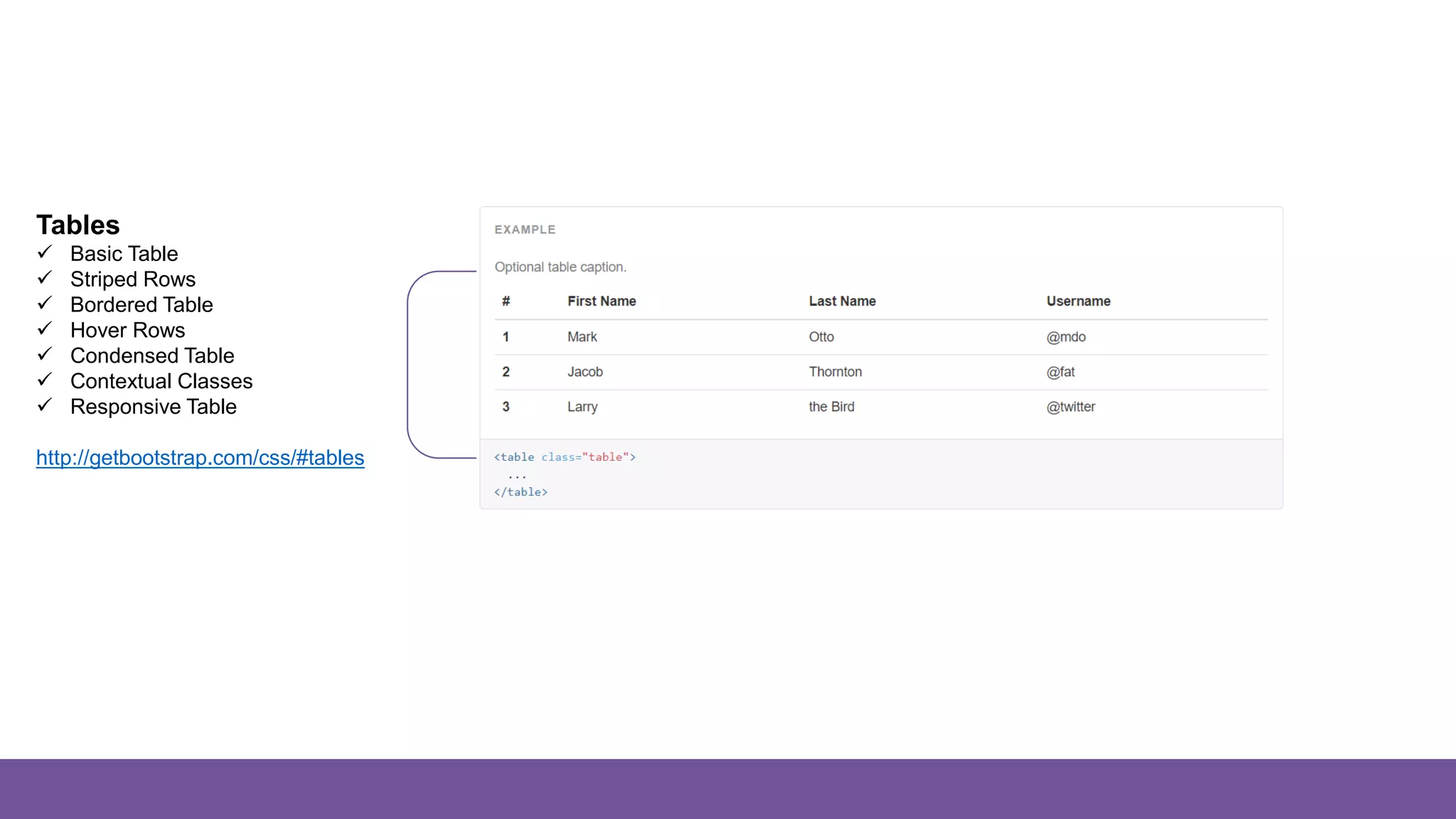Select the Last Name column header

(842, 301)
